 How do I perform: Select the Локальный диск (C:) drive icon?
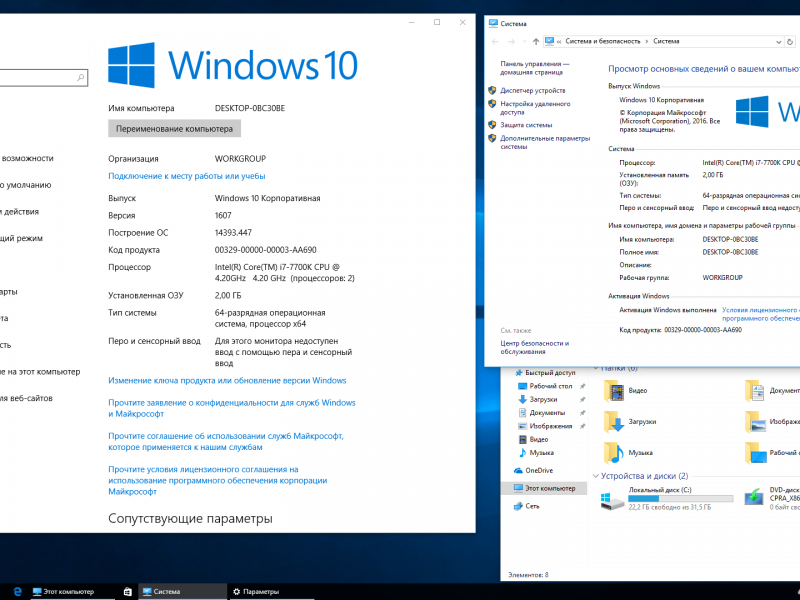pyautogui.click(x=612, y=499)
